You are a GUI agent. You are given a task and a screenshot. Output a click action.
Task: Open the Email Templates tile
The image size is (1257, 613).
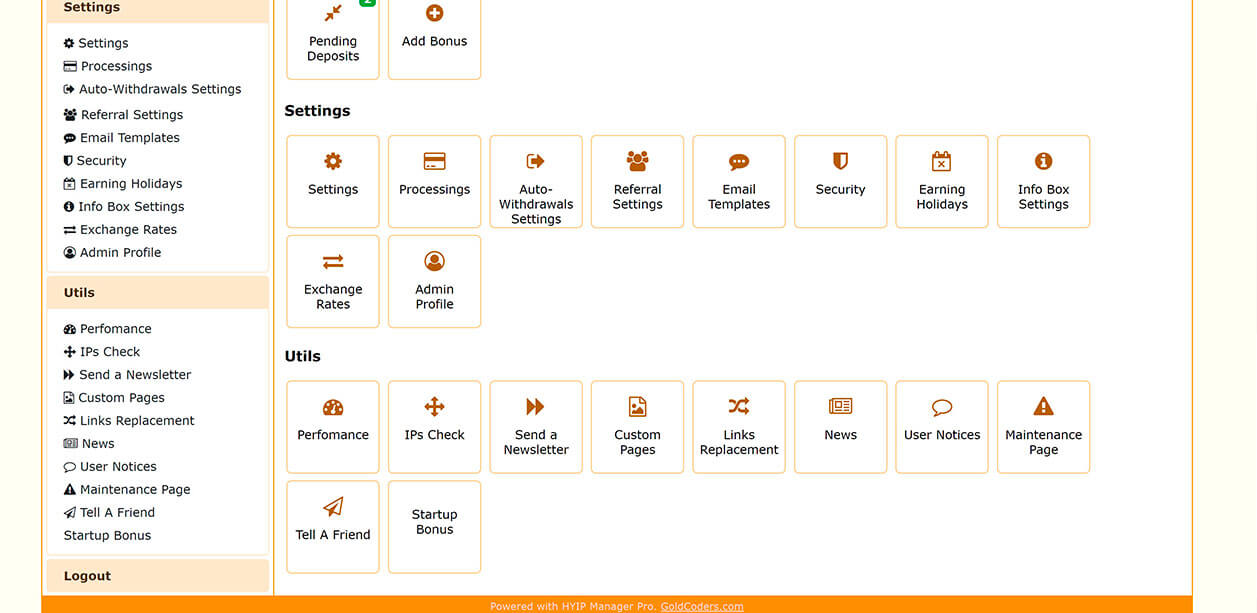tap(739, 182)
